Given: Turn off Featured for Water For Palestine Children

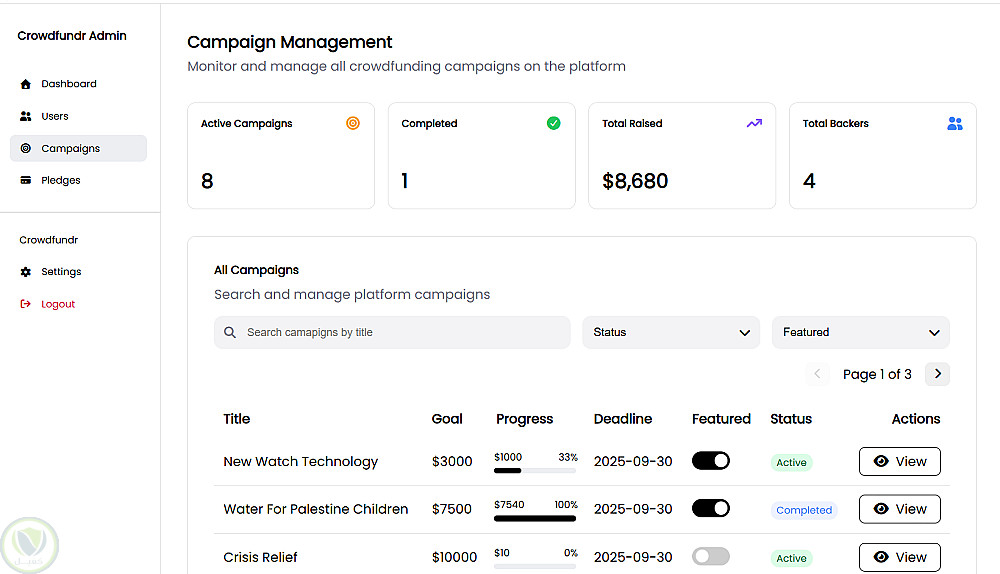Looking at the screenshot, I should pyautogui.click(x=711, y=509).
